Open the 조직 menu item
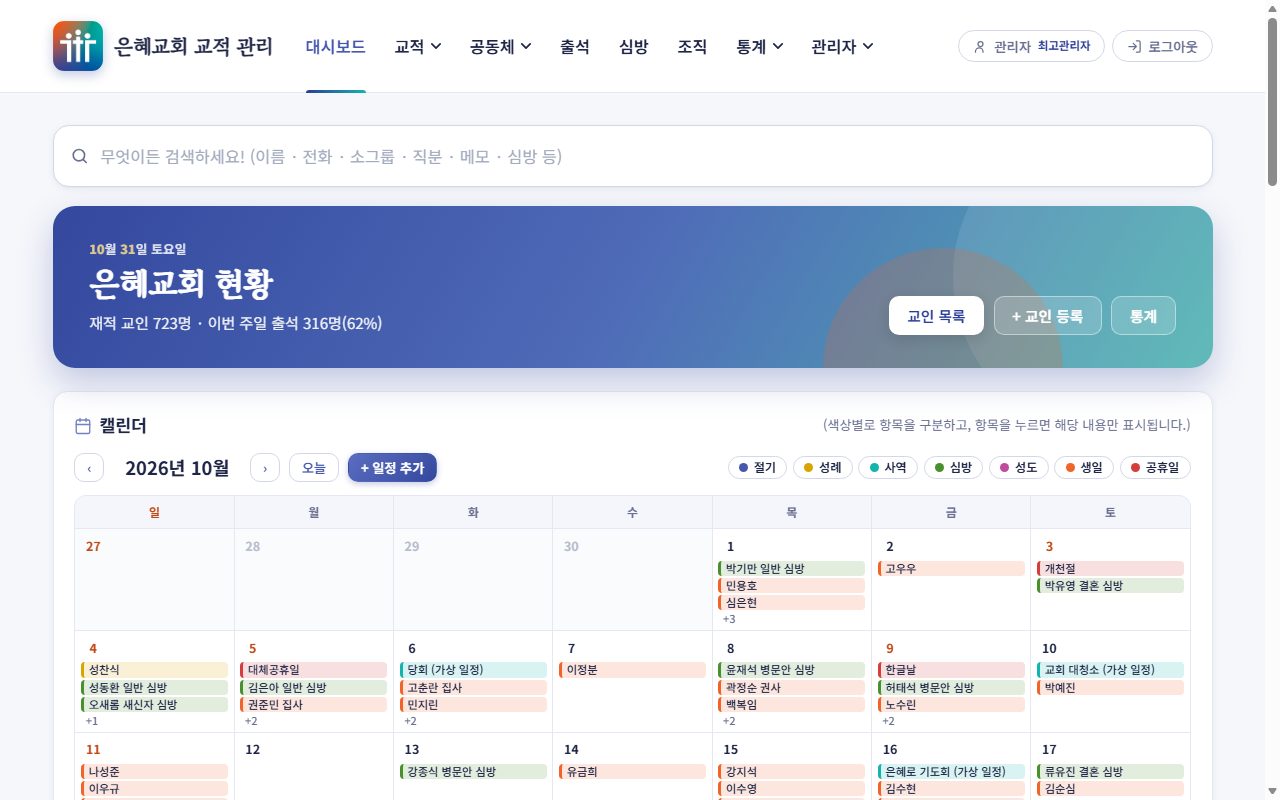The image size is (1280, 800). 692,46
